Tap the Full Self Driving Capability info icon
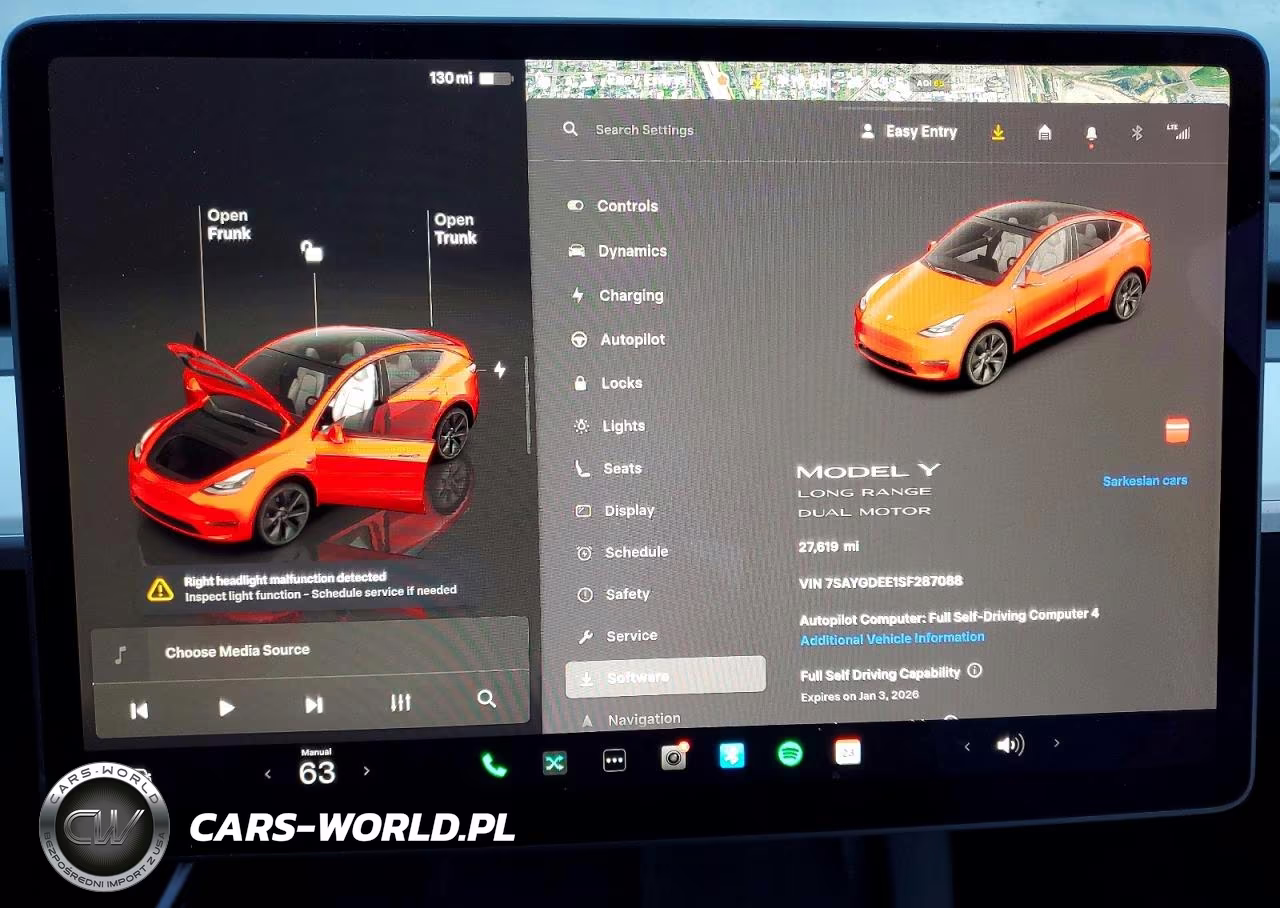 tap(974, 671)
